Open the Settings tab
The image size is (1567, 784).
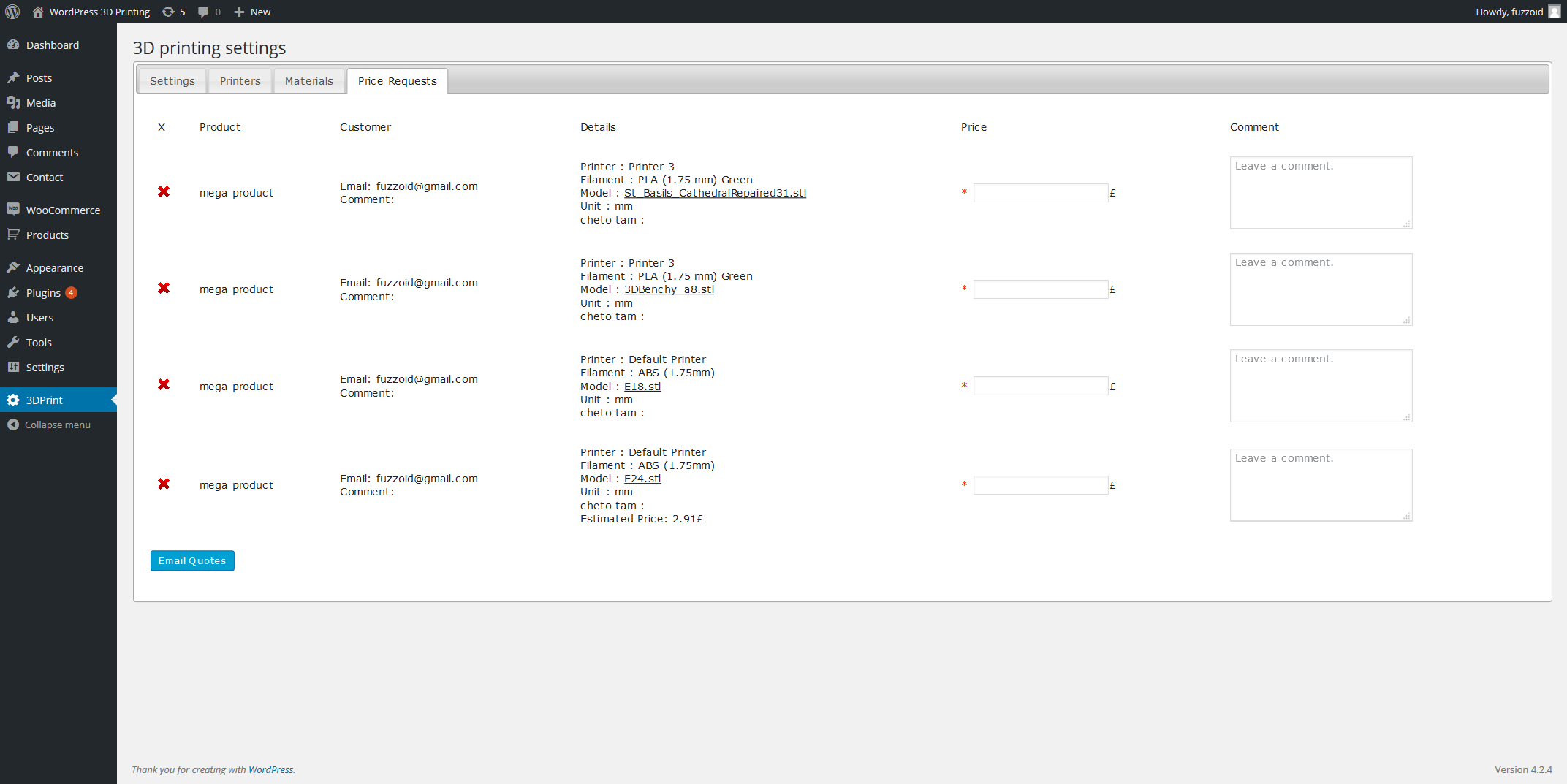click(172, 81)
